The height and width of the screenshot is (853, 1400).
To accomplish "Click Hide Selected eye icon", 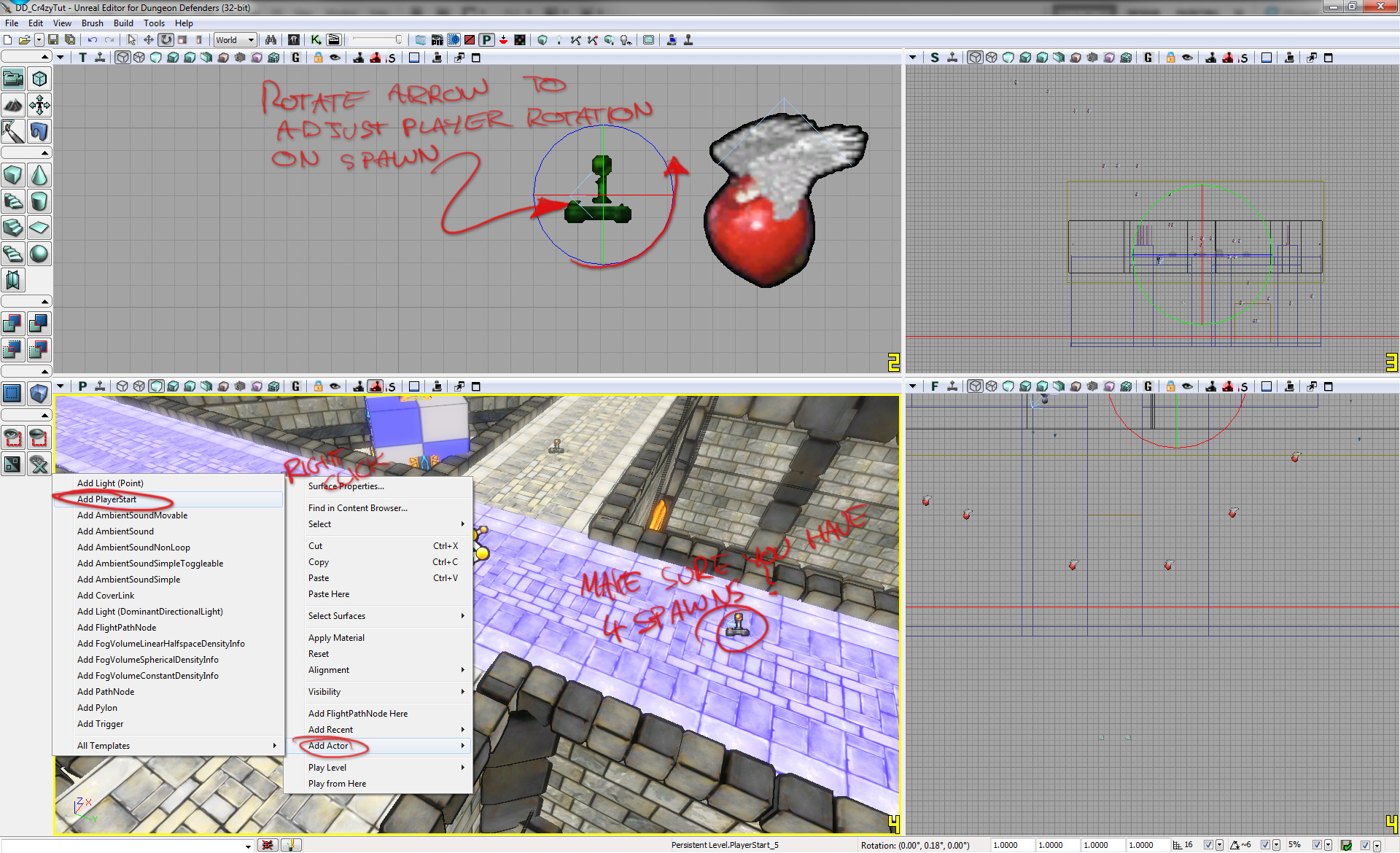I will point(39,437).
